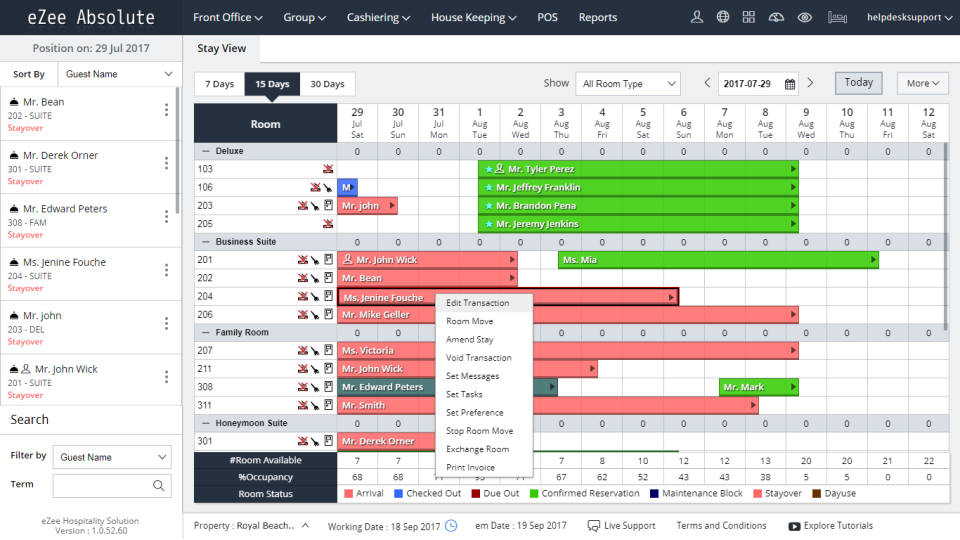The height and width of the screenshot is (540, 960).
Task: Open the grid apps icon in header
Action: coord(749,17)
